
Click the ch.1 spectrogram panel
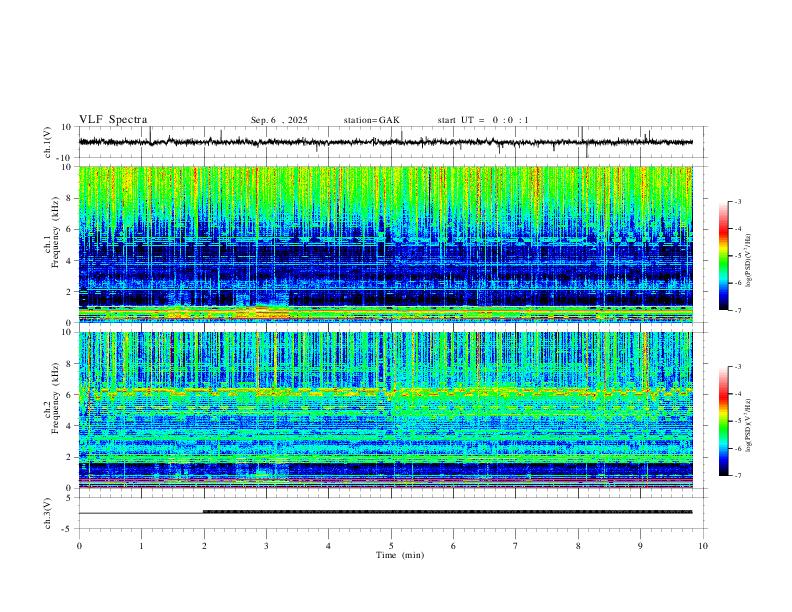[x=386, y=244]
